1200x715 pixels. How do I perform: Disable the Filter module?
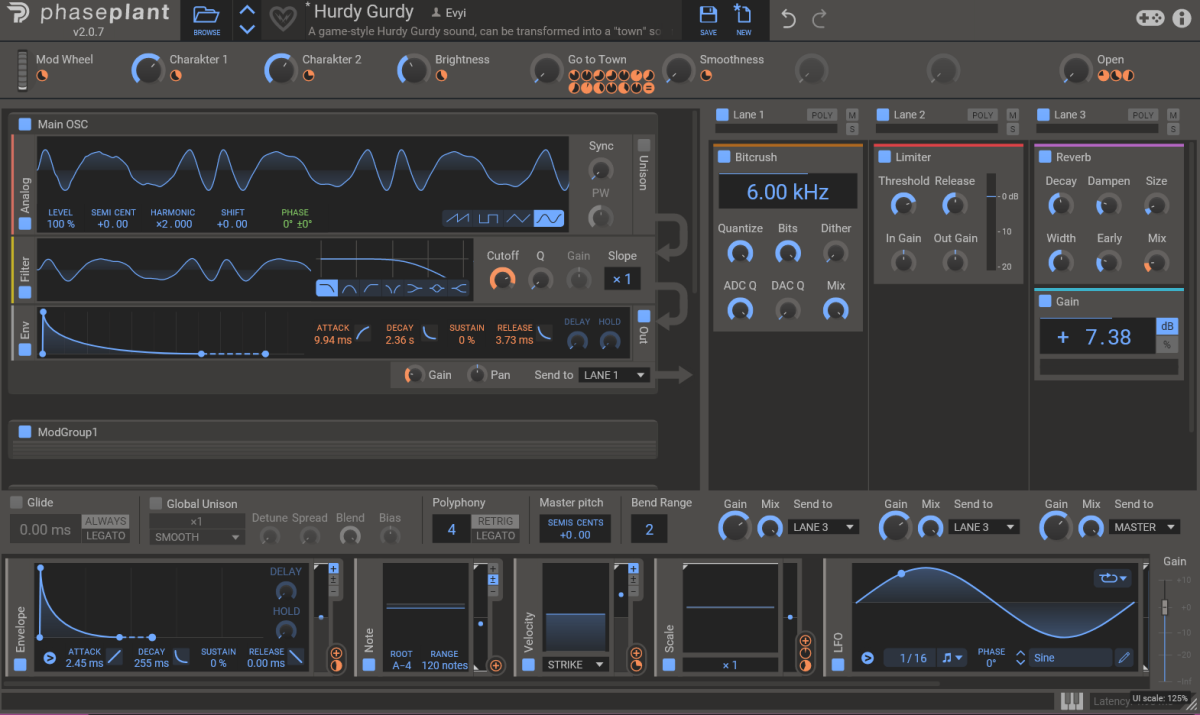25,293
